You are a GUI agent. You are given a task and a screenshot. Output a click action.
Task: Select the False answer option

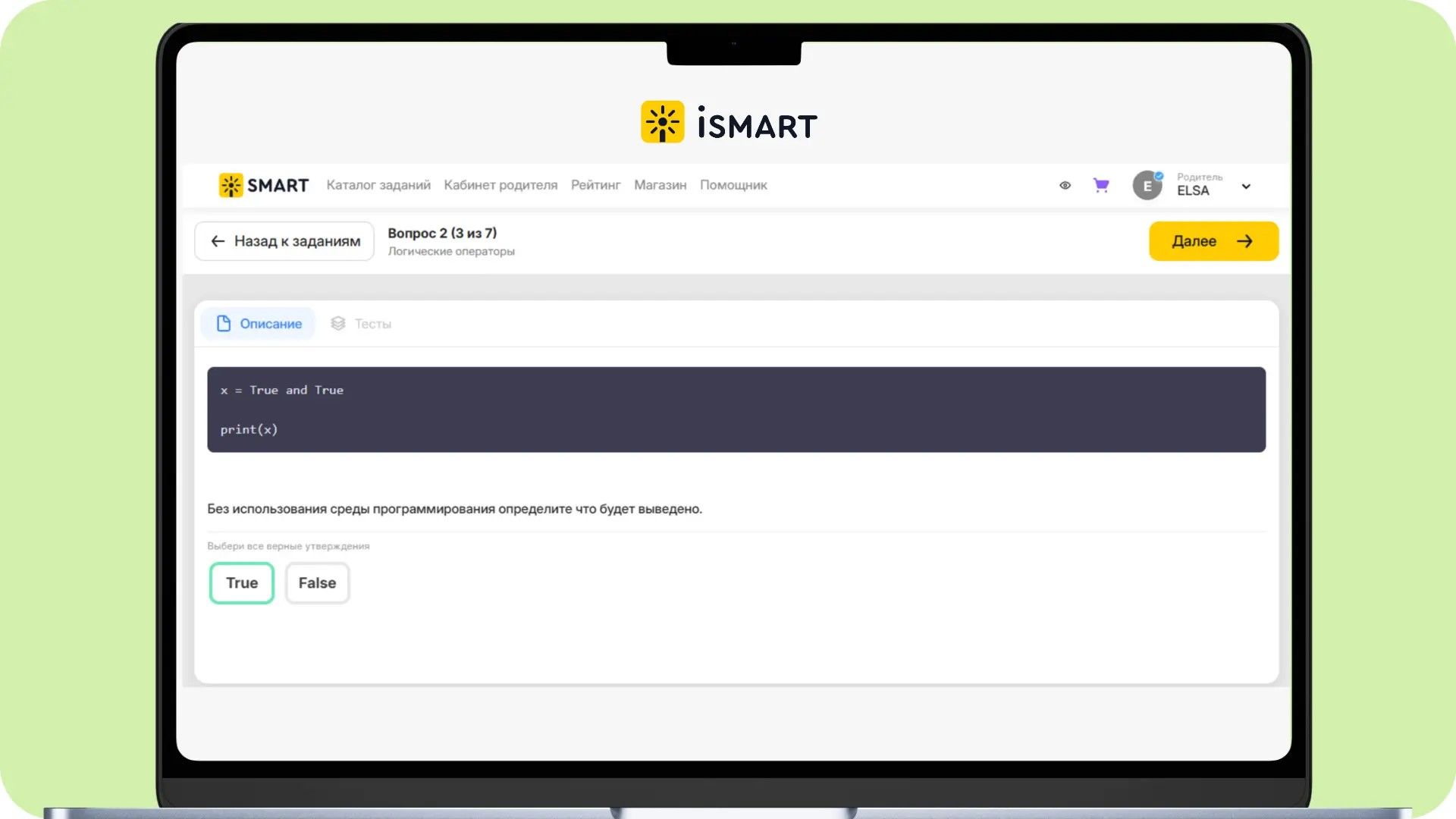pyautogui.click(x=317, y=583)
